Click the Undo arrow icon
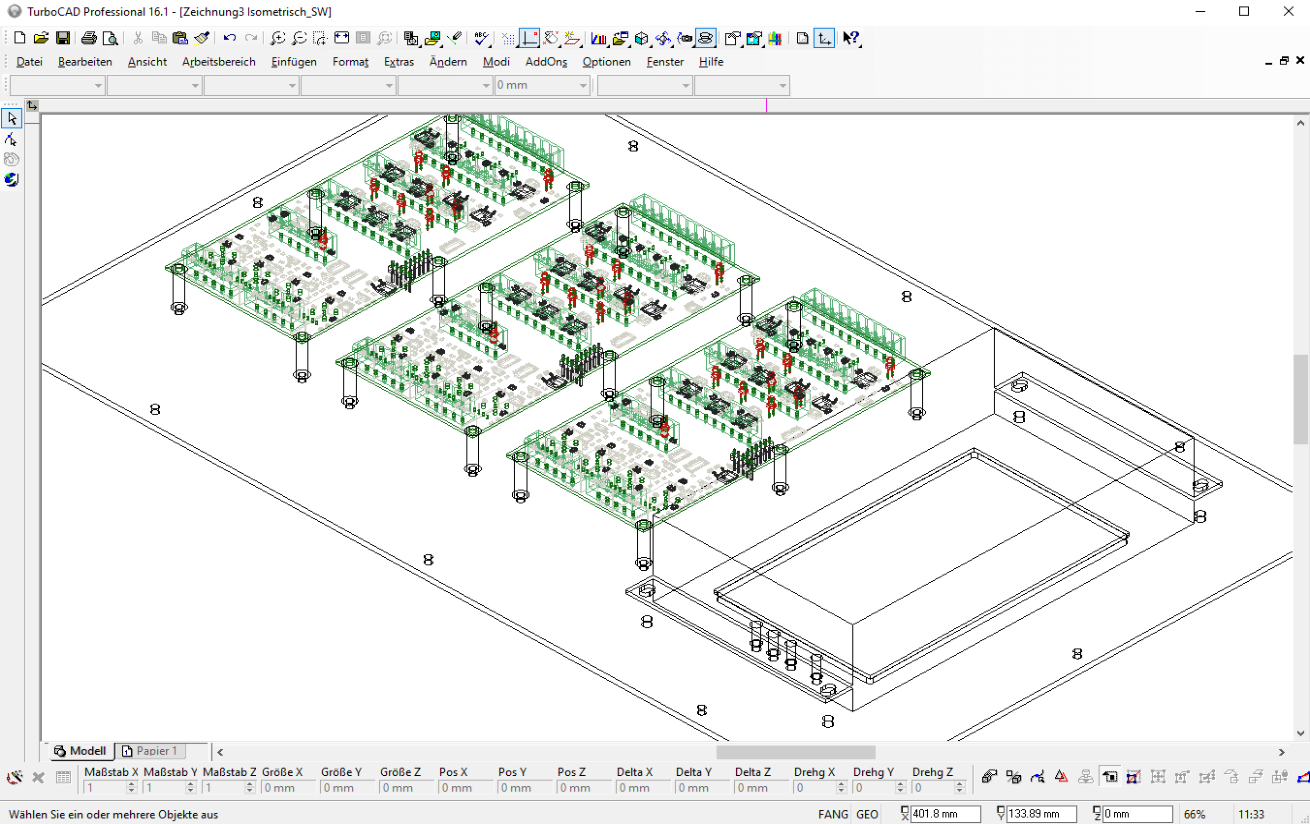1310x824 pixels. [x=230, y=38]
